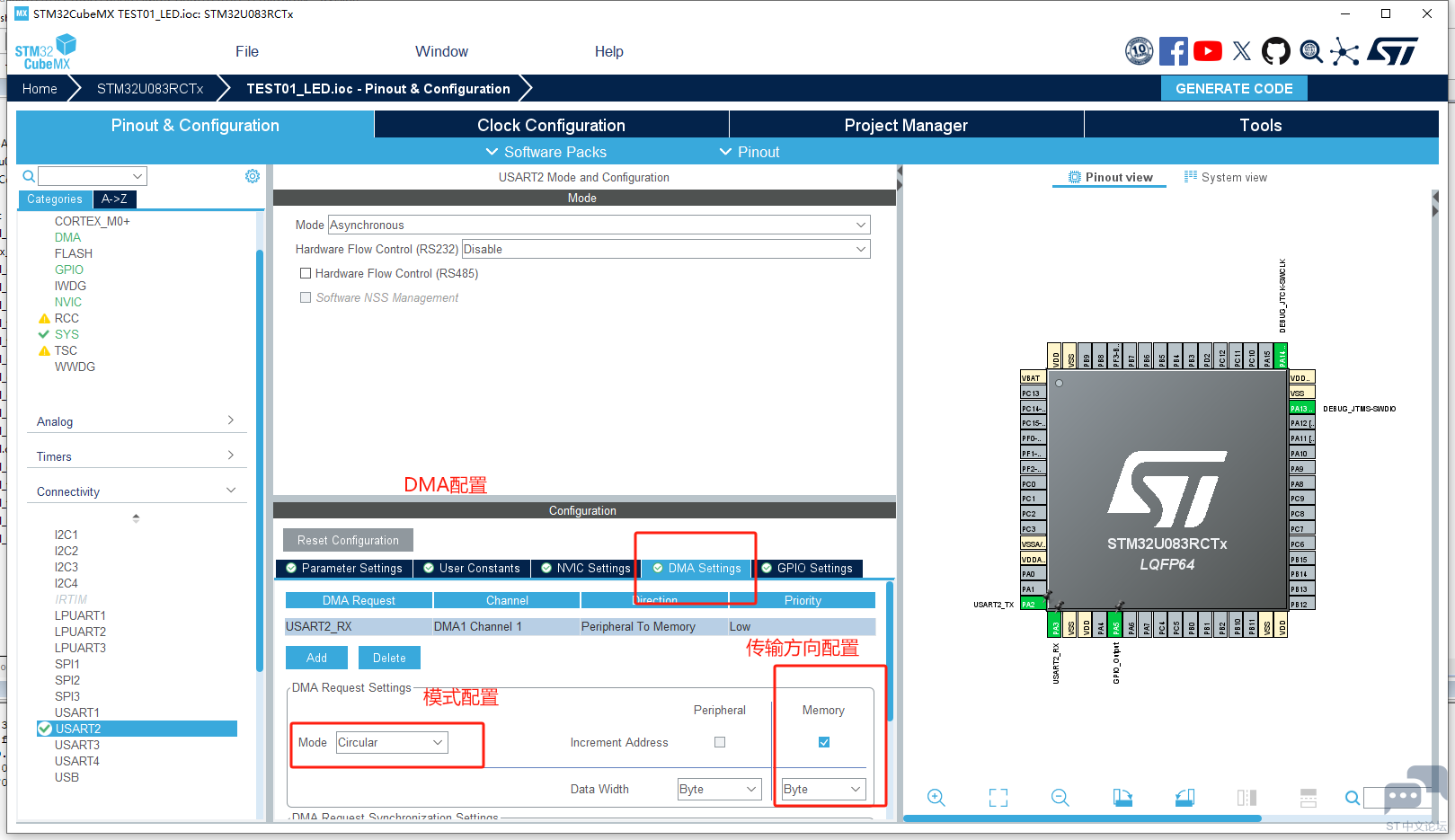Open the YouTube channel icon

[x=1207, y=51]
